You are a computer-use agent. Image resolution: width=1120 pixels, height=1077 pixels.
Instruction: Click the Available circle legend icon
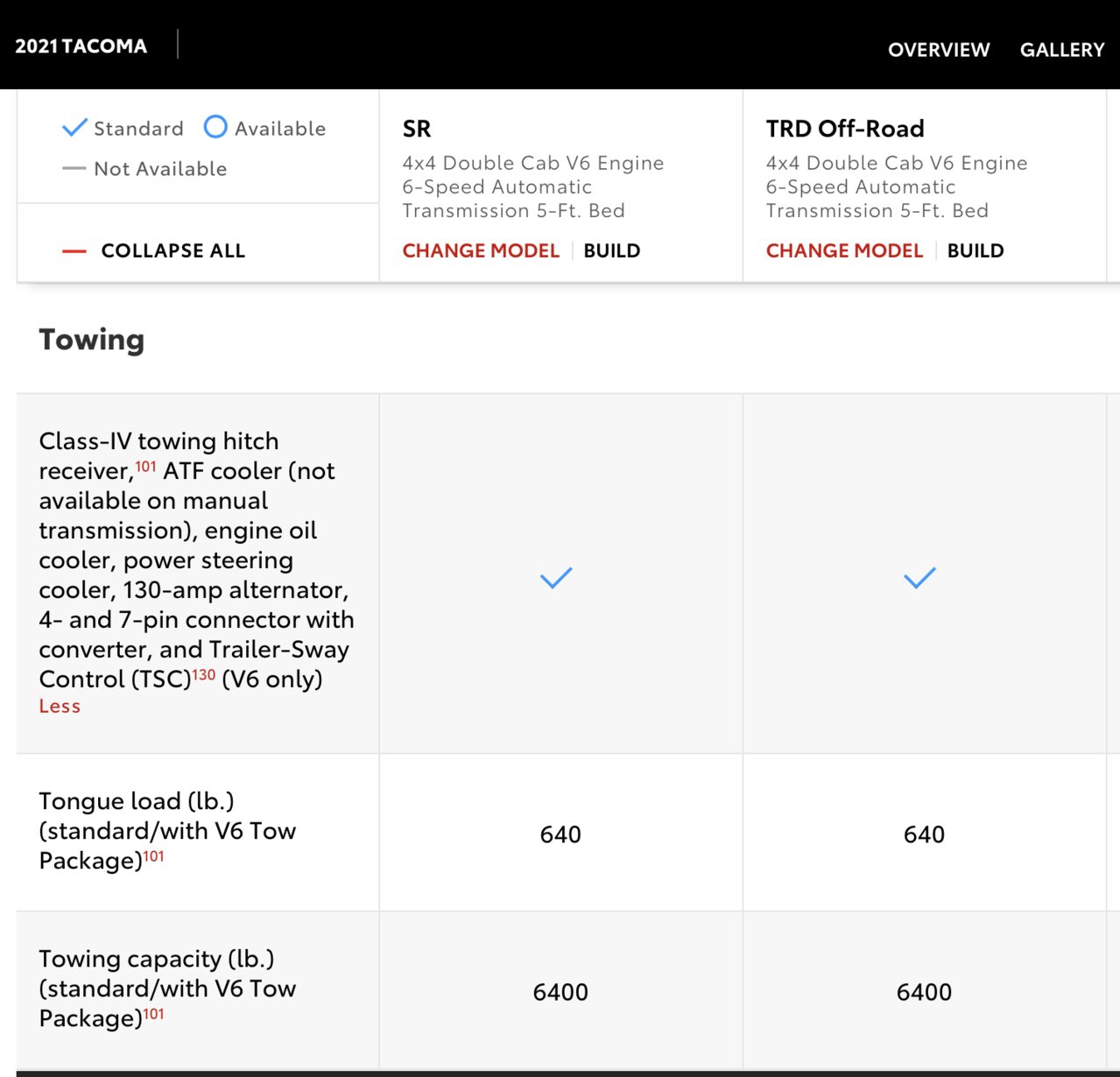pyautogui.click(x=215, y=127)
